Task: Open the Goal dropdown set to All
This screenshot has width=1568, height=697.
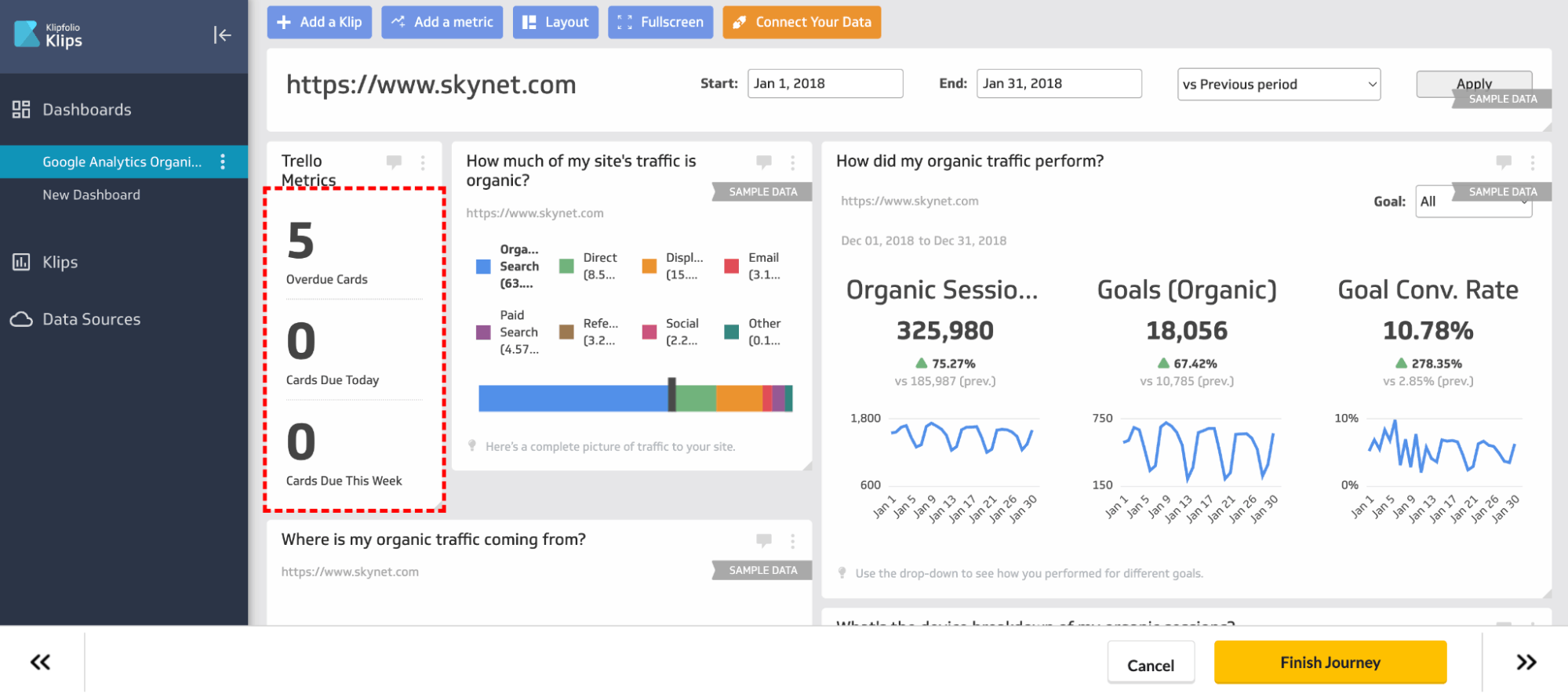Action: [1473, 201]
